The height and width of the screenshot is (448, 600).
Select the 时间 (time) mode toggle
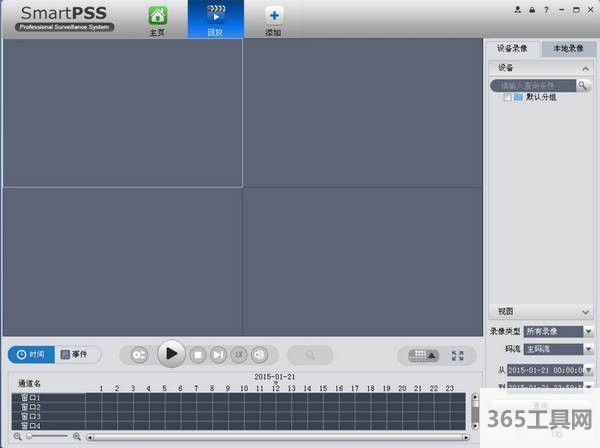[x=30, y=355]
